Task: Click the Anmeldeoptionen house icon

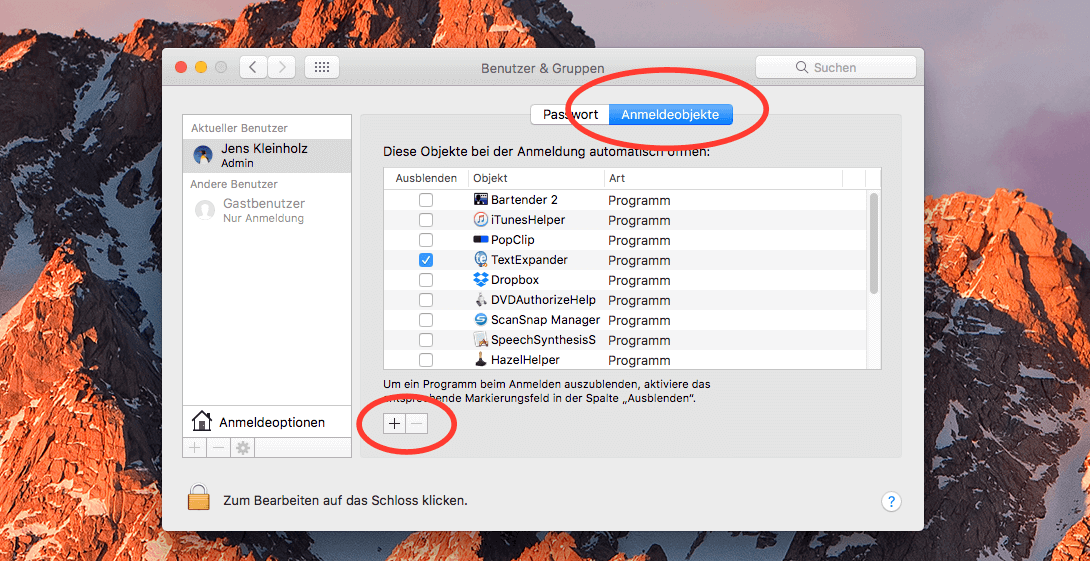Action: tap(202, 422)
